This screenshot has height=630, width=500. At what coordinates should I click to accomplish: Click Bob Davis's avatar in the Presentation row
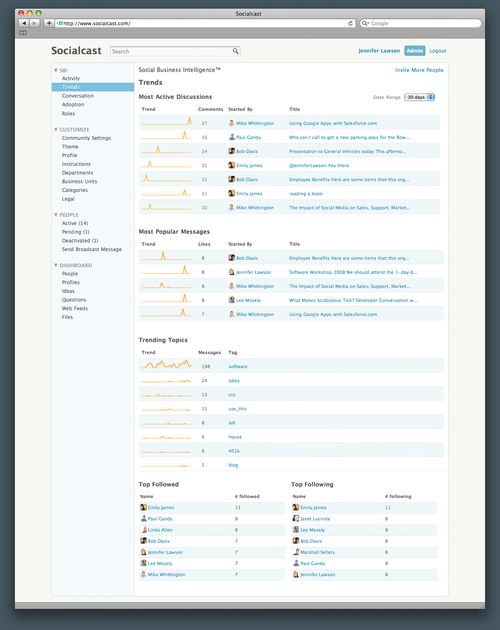pyautogui.click(x=232, y=151)
